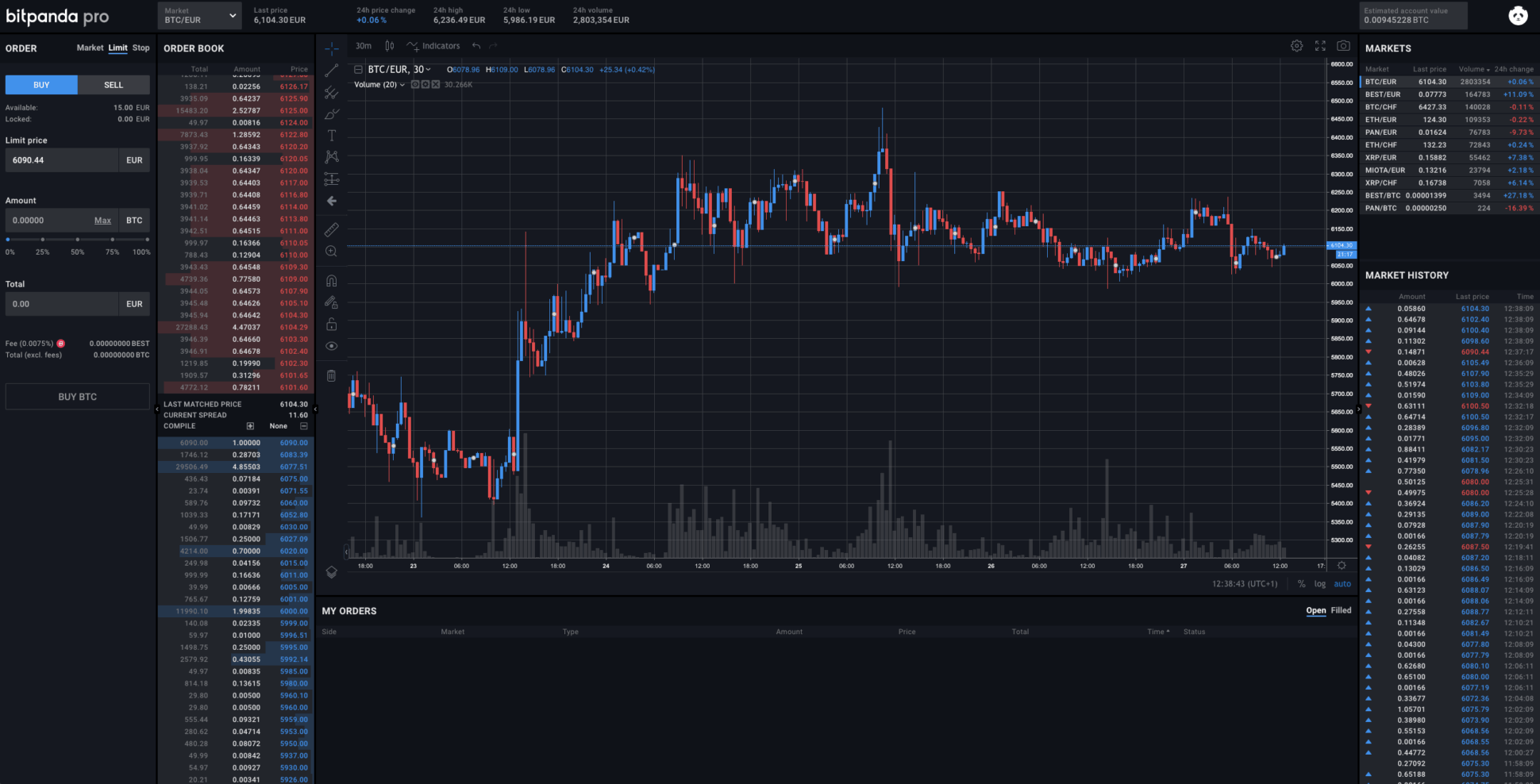Screen dimensions: 1540x784
Task: Open the Text annotation tool
Action: click(x=332, y=135)
